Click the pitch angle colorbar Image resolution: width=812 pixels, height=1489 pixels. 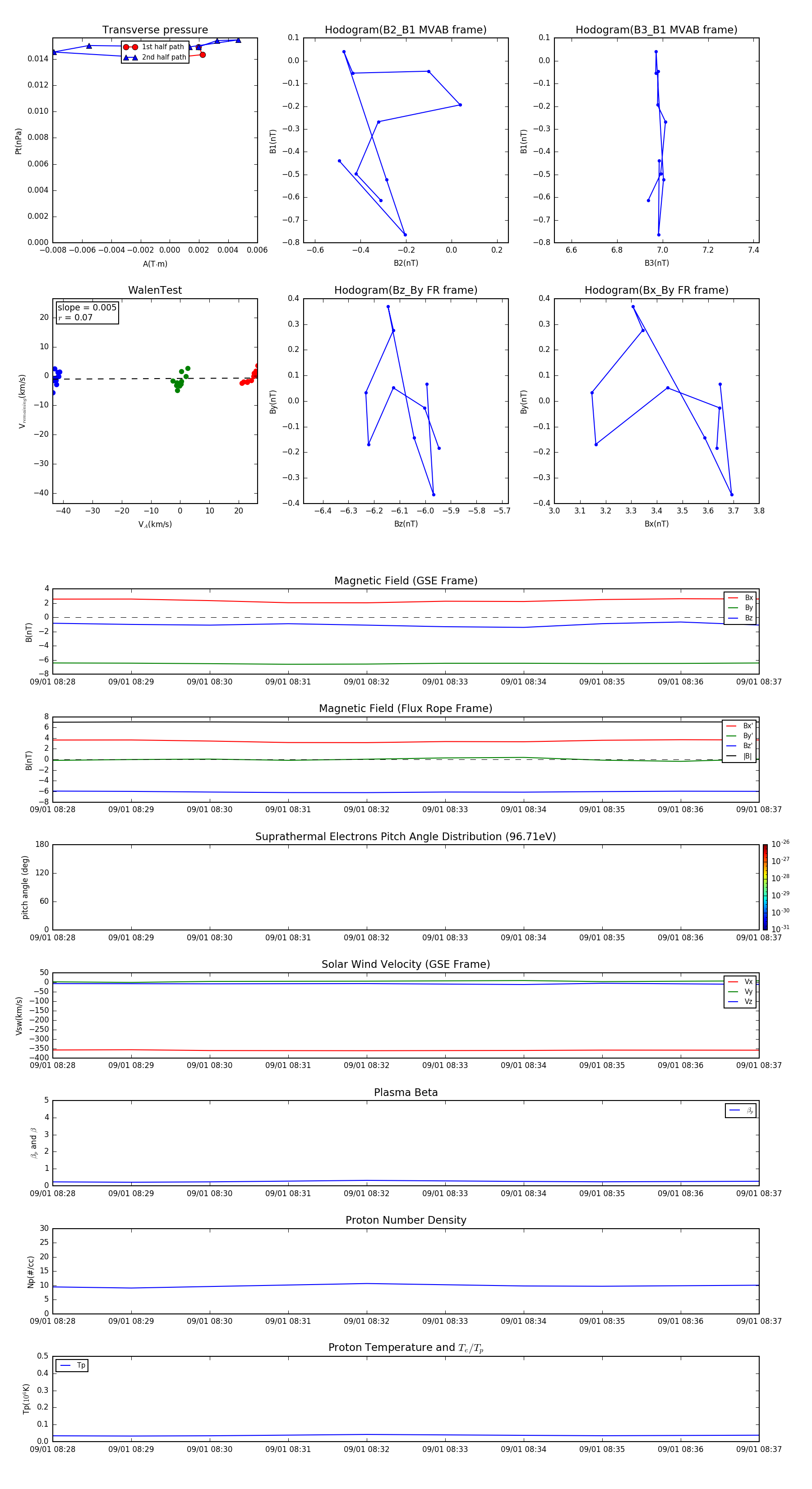click(765, 887)
